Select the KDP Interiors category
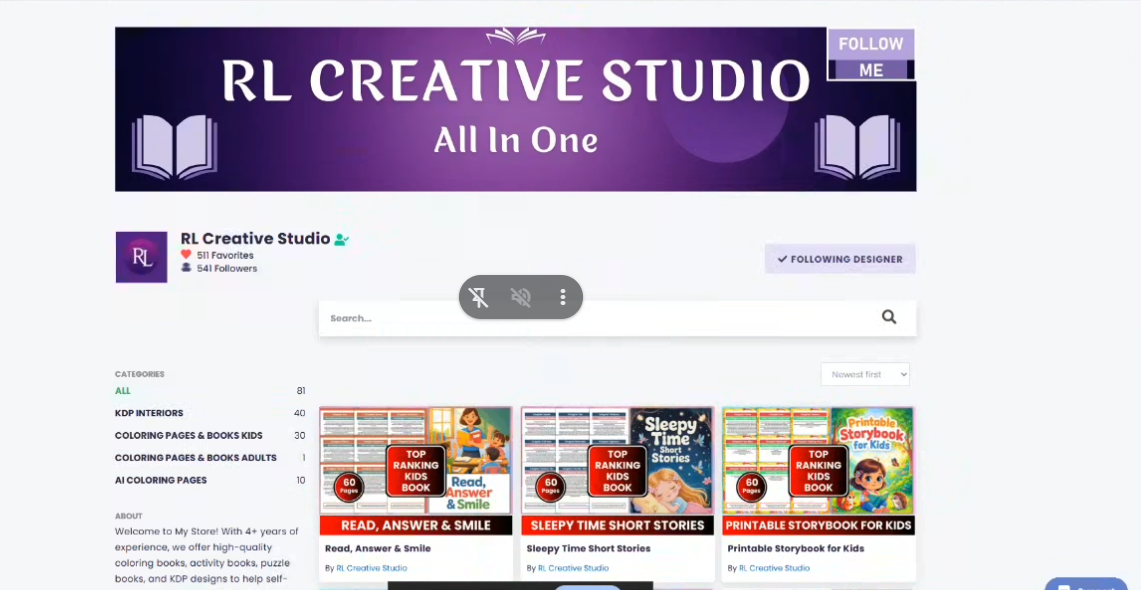 click(149, 413)
